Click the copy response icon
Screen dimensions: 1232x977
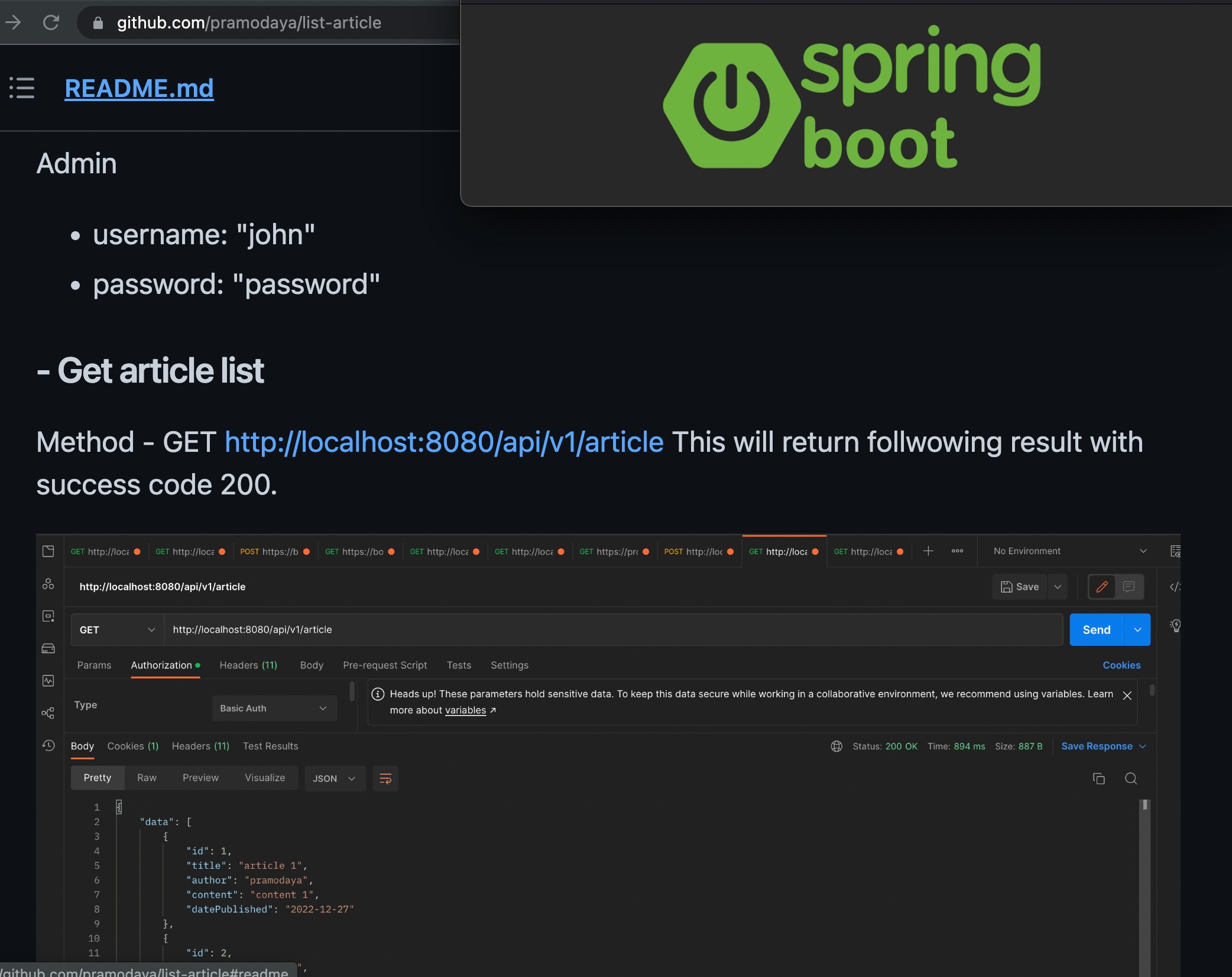point(1098,778)
